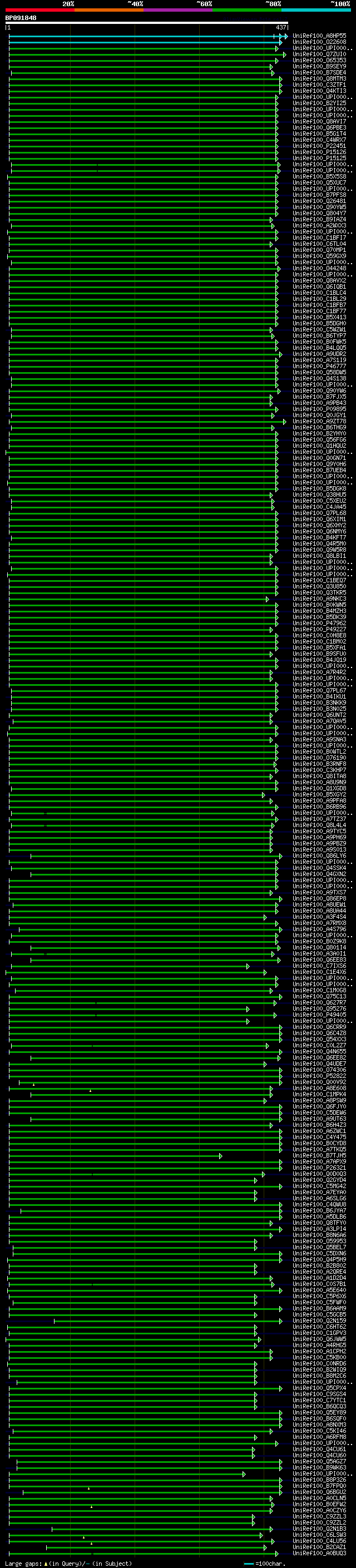Click the green alignment bar for UniRef100_Q7ZUI0
Viewport: 356px width, 1568px height.
pyautogui.click(x=147, y=54)
